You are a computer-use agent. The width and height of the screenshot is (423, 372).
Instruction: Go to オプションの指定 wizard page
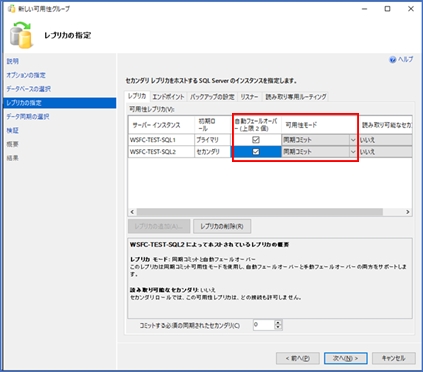(x=26, y=75)
